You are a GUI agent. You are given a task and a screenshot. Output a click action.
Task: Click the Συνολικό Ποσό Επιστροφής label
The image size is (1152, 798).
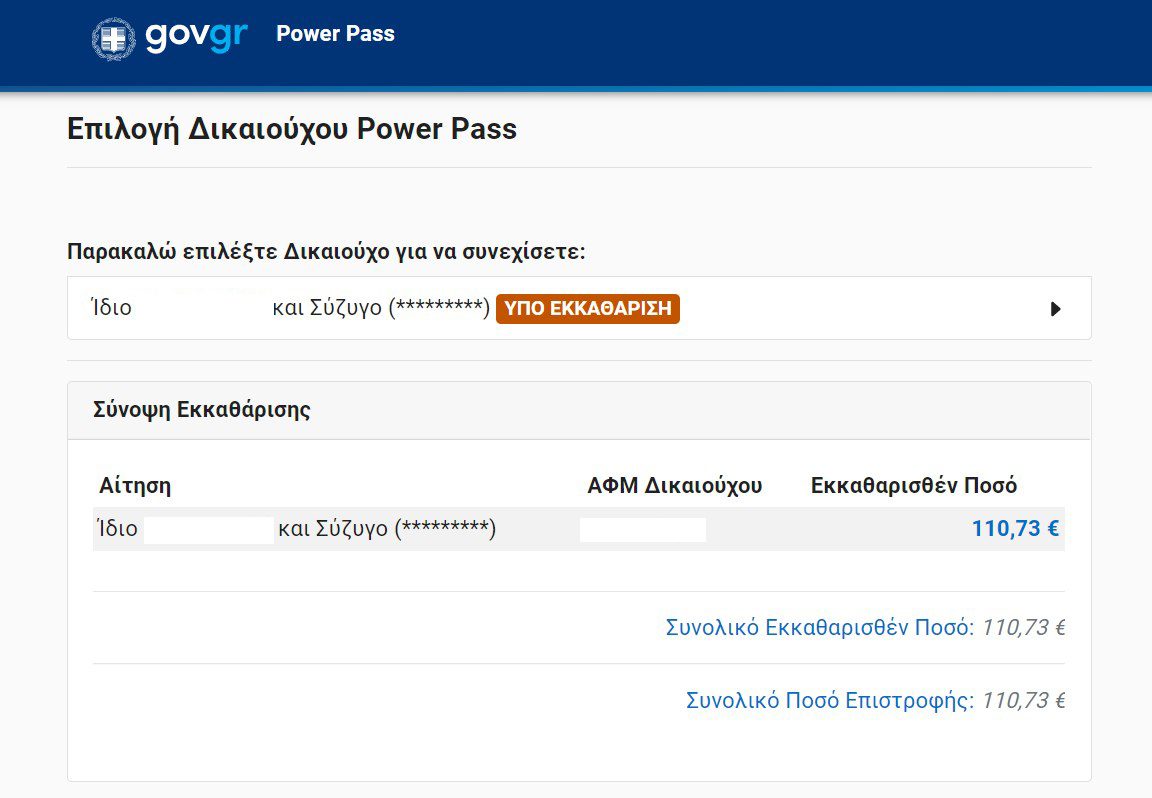click(829, 700)
